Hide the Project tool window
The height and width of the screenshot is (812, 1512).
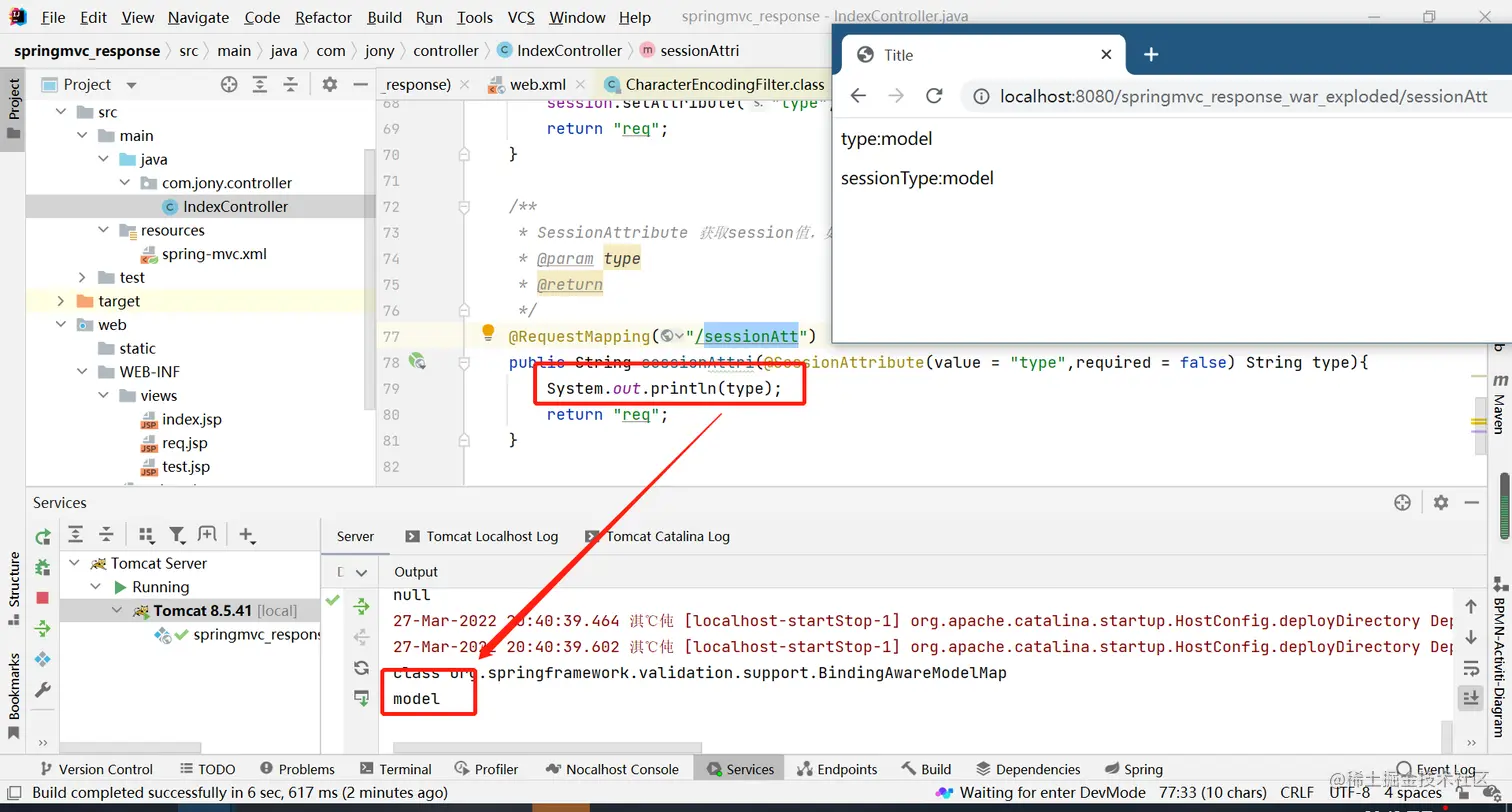[359, 85]
